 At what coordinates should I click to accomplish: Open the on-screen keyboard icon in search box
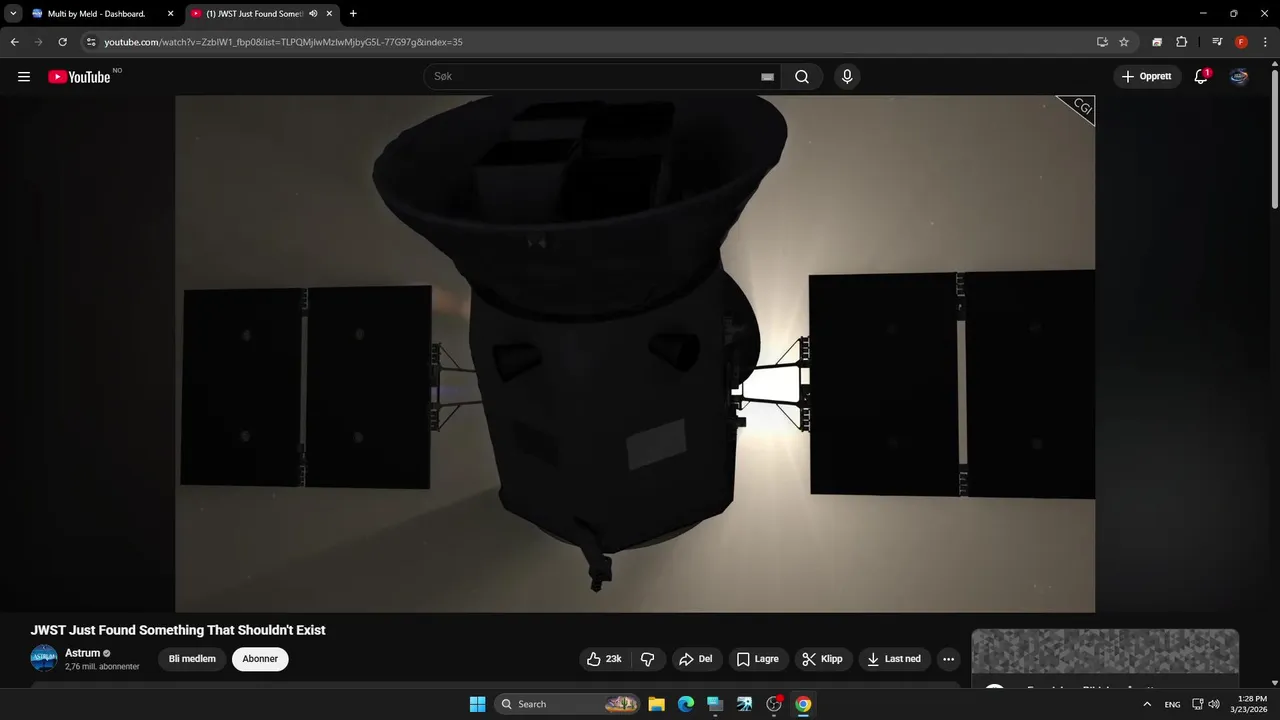click(x=767, y=77)
